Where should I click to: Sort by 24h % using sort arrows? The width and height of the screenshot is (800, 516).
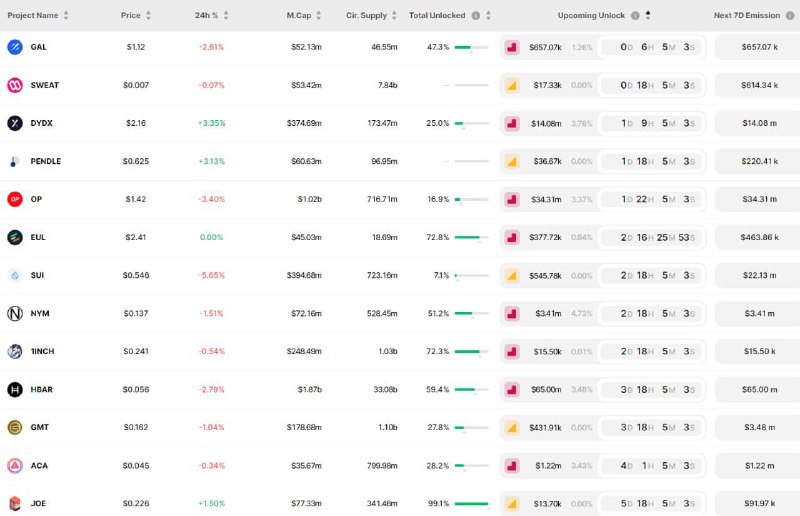click(x=226, y=15)
